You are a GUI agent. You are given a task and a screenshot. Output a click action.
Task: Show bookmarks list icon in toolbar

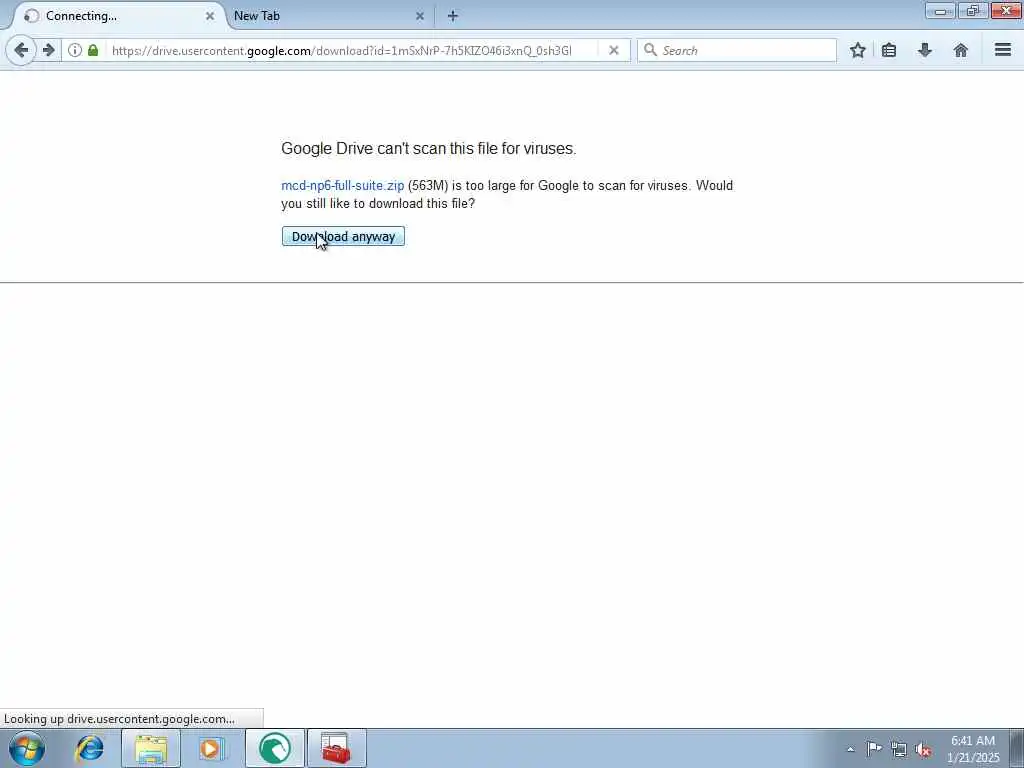[889, 50]
